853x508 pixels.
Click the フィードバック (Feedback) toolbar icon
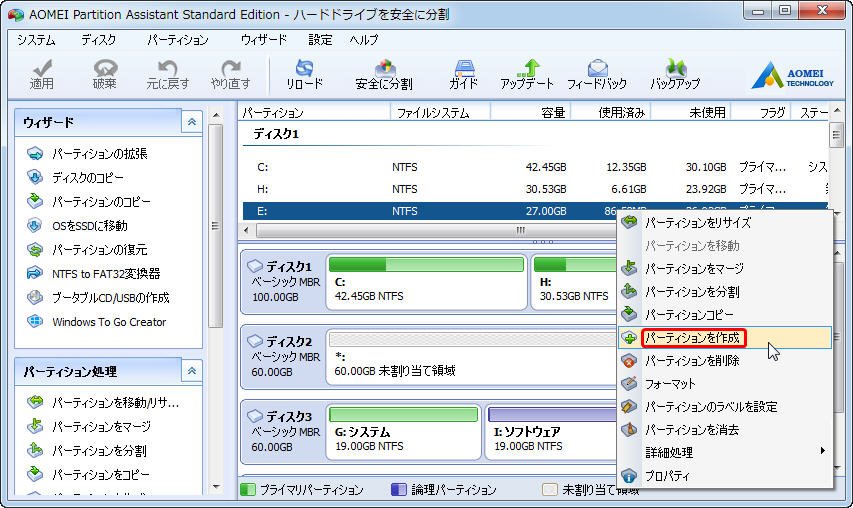coord(597,75)
